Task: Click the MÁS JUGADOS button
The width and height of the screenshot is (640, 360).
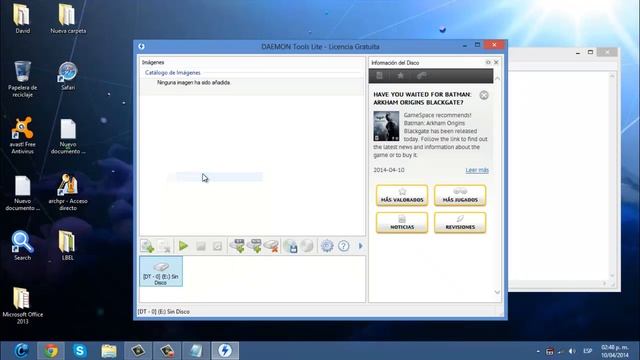Action: pos(460,195)
